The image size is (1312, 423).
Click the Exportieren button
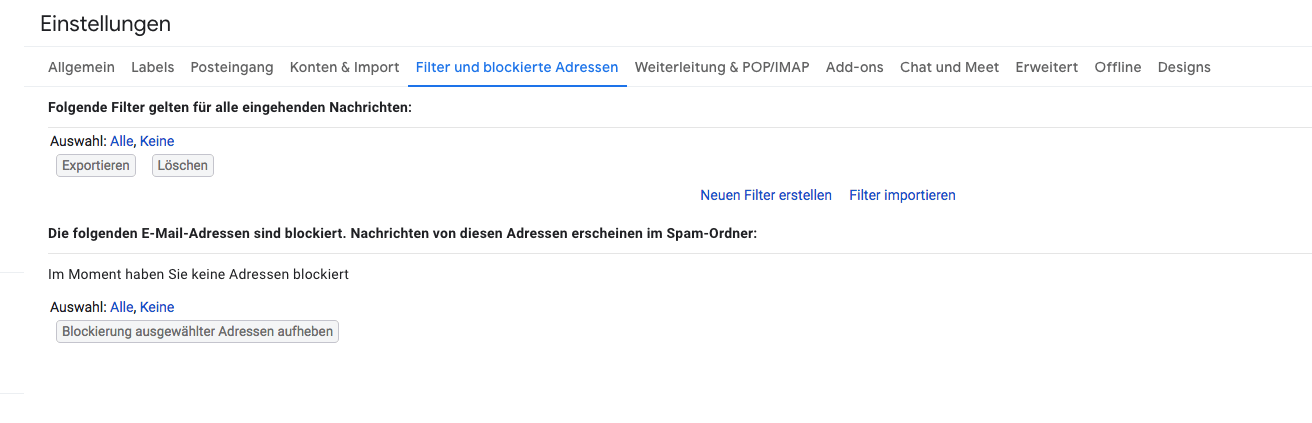[96, 166]
